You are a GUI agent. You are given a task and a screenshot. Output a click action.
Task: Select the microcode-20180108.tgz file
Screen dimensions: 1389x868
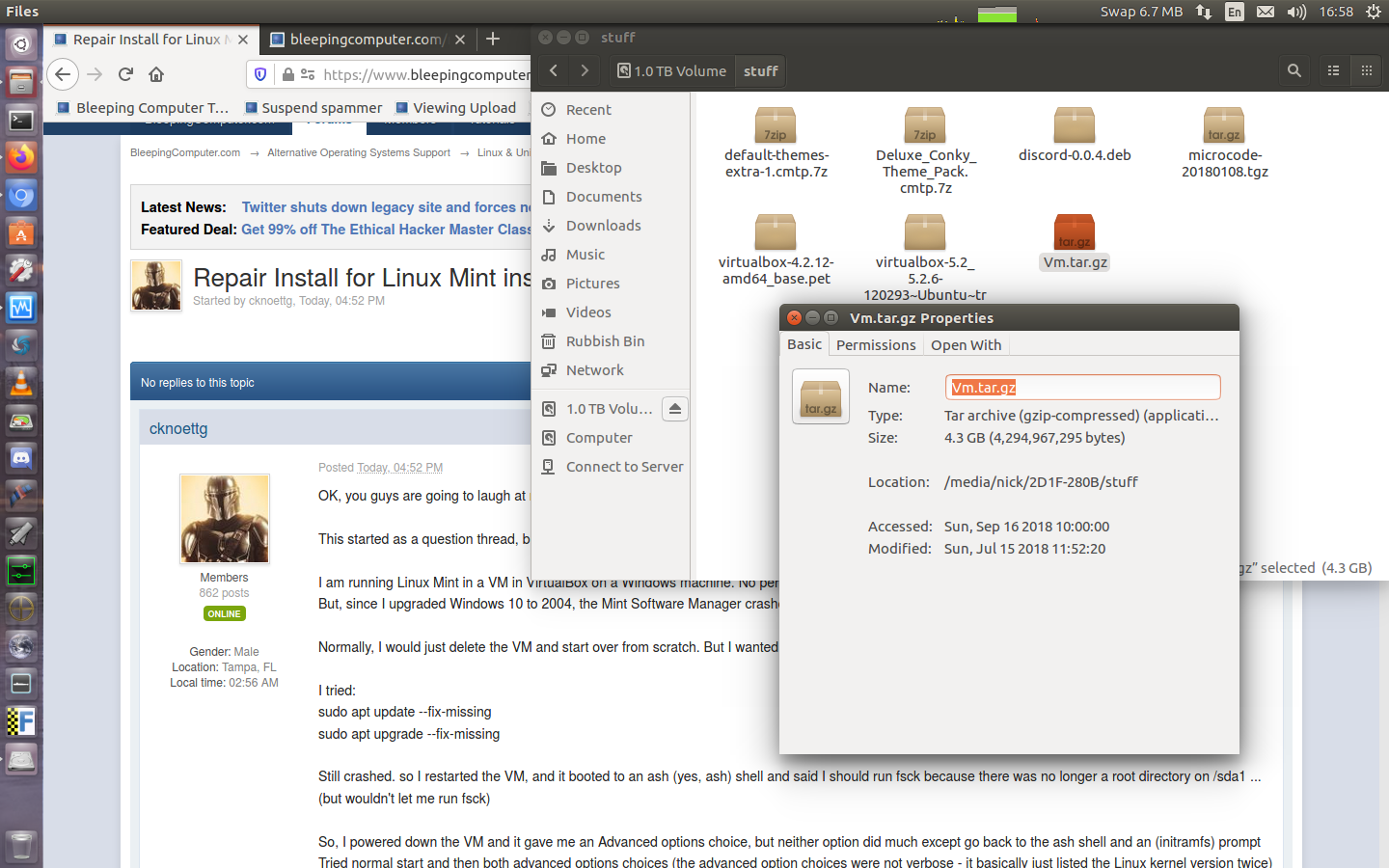tap(1225, 144)
